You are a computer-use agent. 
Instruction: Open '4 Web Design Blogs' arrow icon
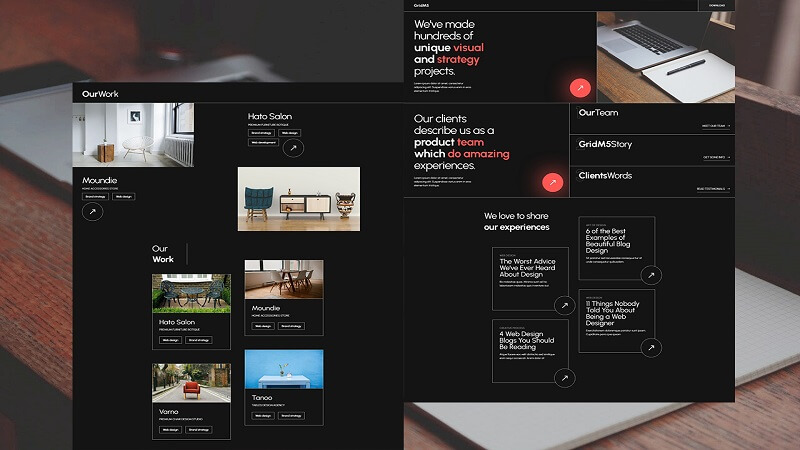coord(564,377)
